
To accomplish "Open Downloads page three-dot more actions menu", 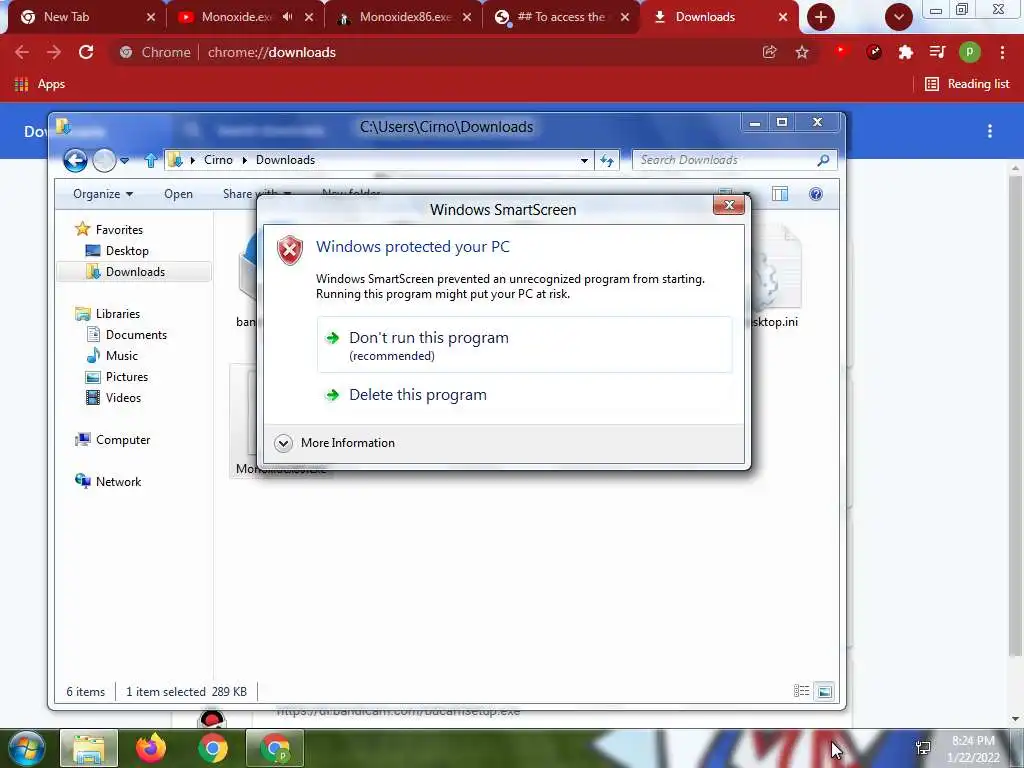I will [x=990, y=131].
